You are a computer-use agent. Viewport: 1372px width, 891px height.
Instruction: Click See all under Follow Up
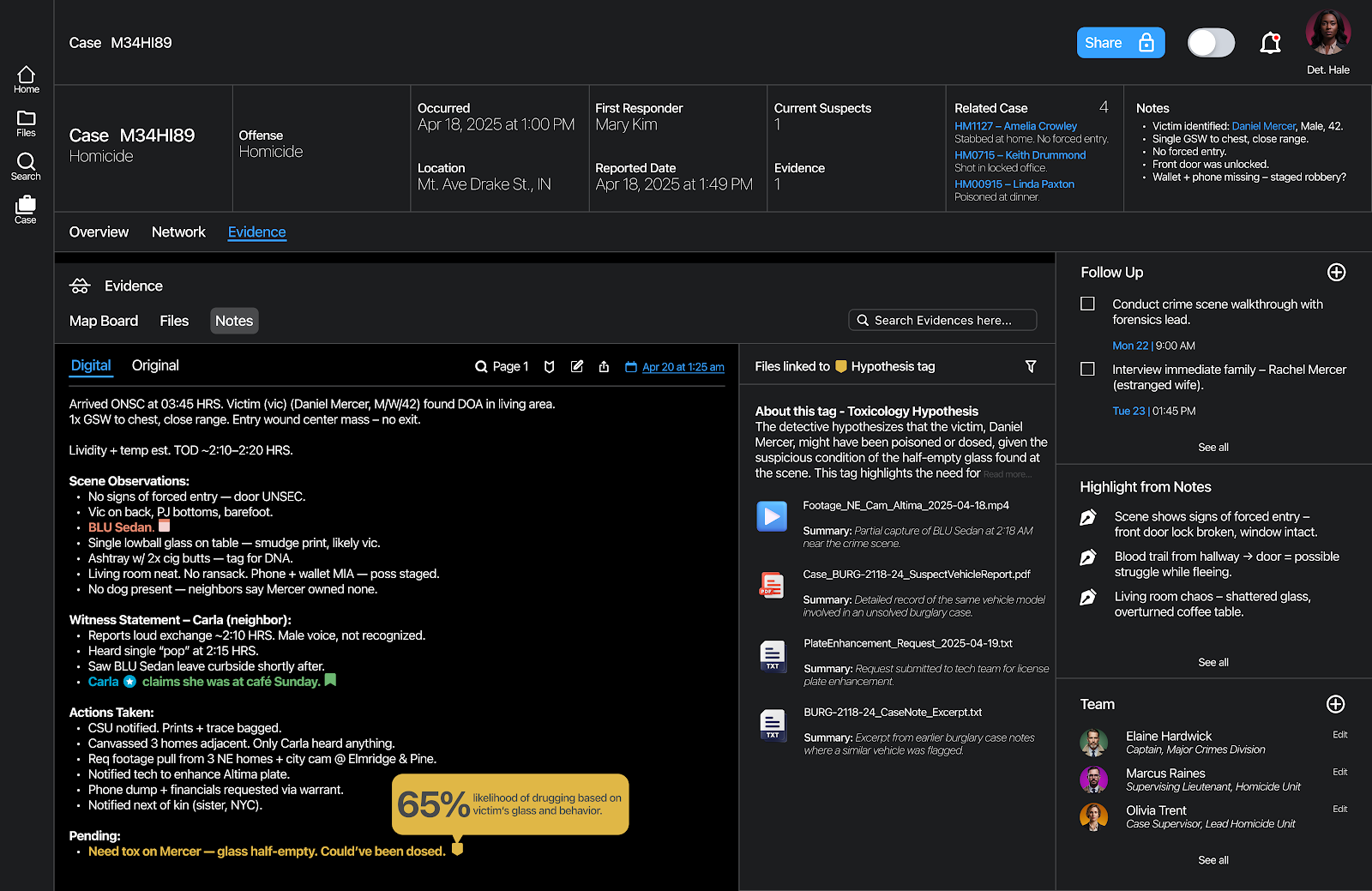click(1213, 448)
